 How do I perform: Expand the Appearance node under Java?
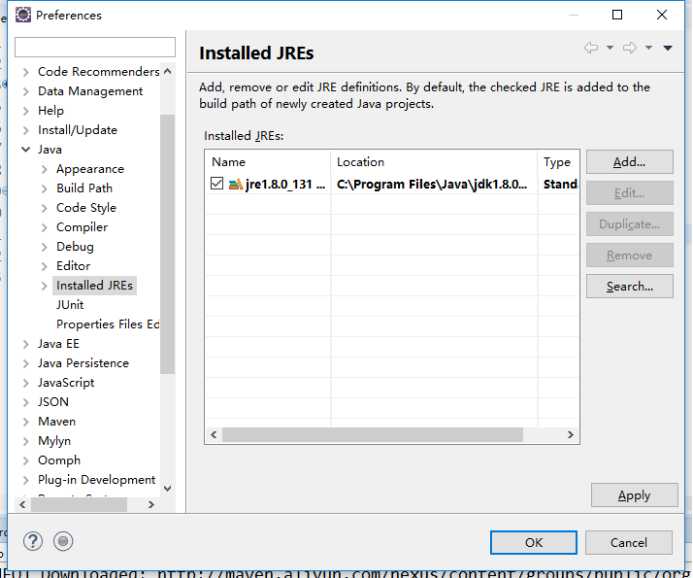click(x=44, y=169)
